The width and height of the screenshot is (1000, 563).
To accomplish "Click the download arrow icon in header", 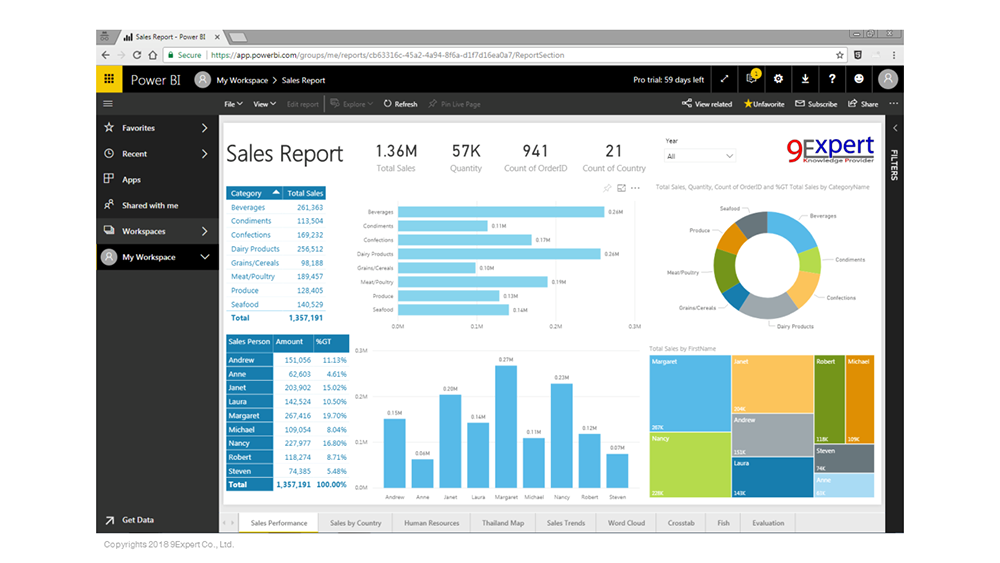I will [x=805, y=79].
